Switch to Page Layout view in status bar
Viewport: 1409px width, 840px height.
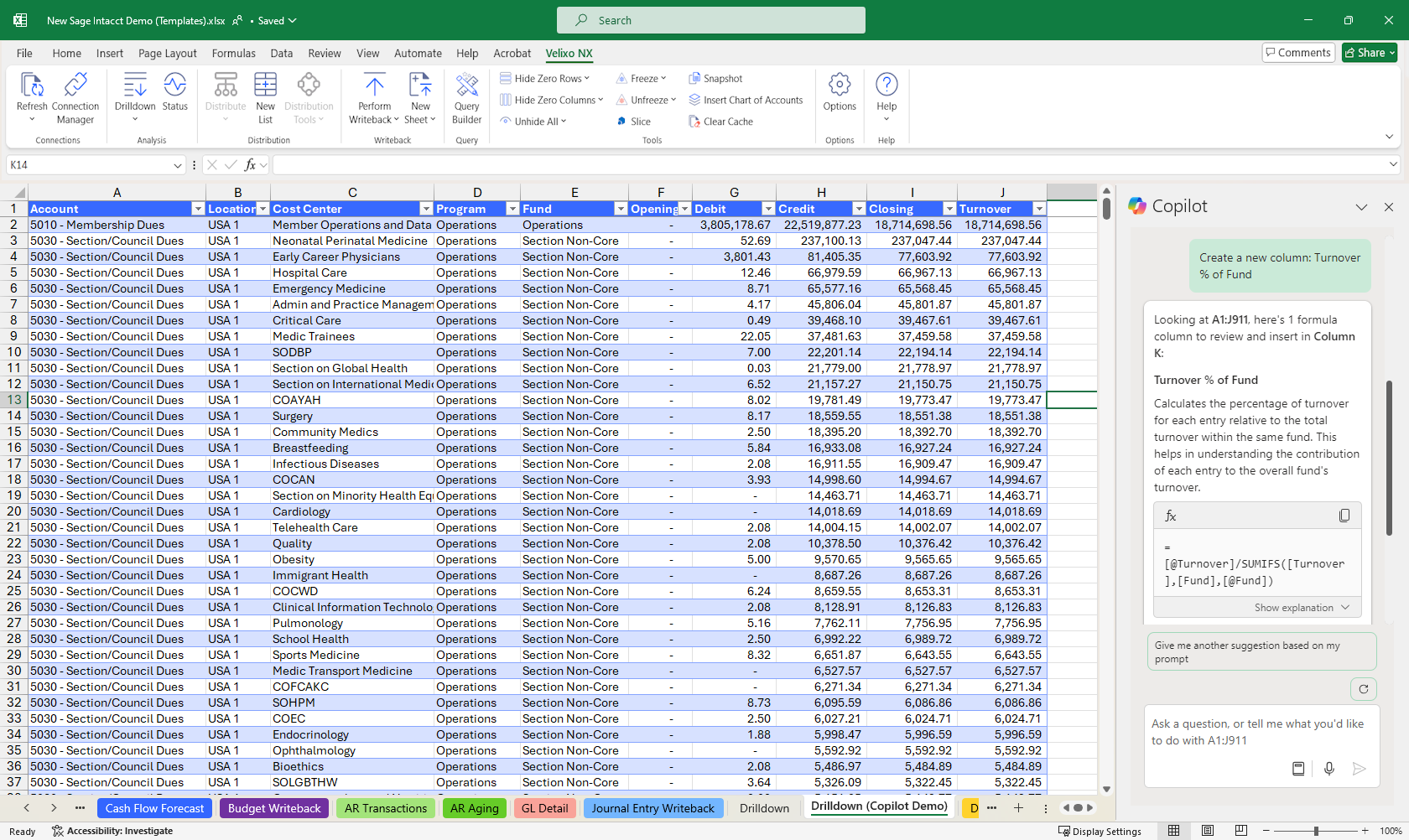[x=1207, y=831]
